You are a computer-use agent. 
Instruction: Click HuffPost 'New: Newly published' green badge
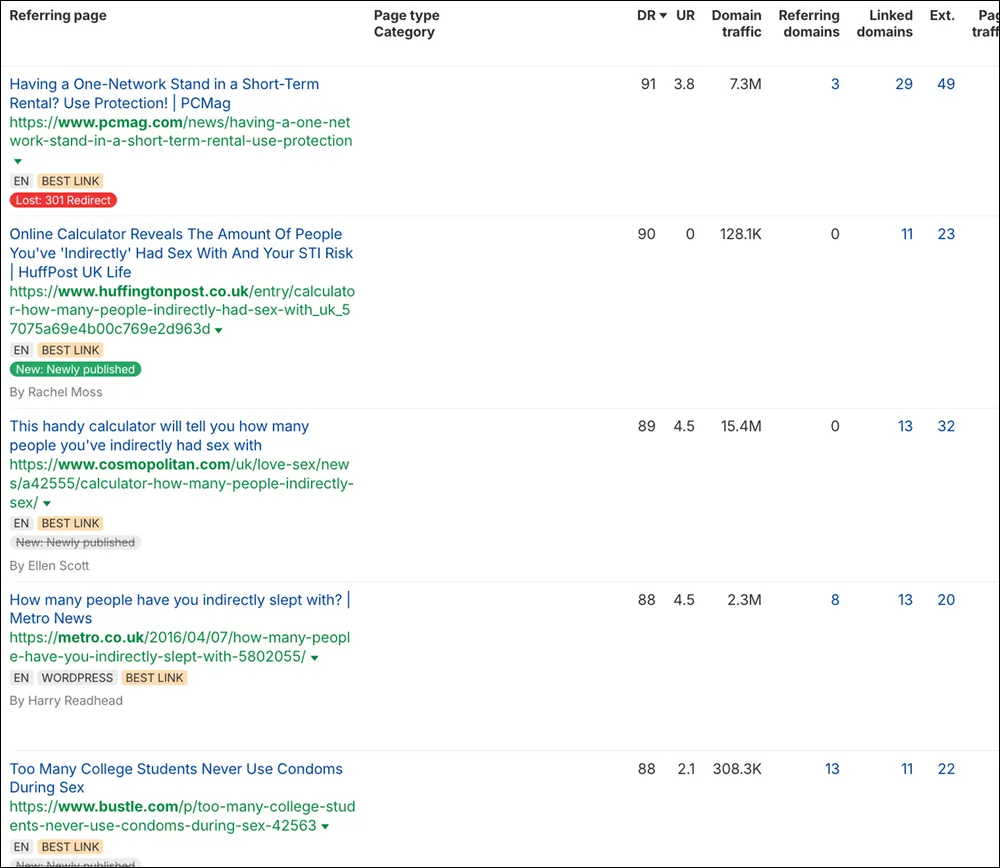pyautogui.click(x=75, y=369)
